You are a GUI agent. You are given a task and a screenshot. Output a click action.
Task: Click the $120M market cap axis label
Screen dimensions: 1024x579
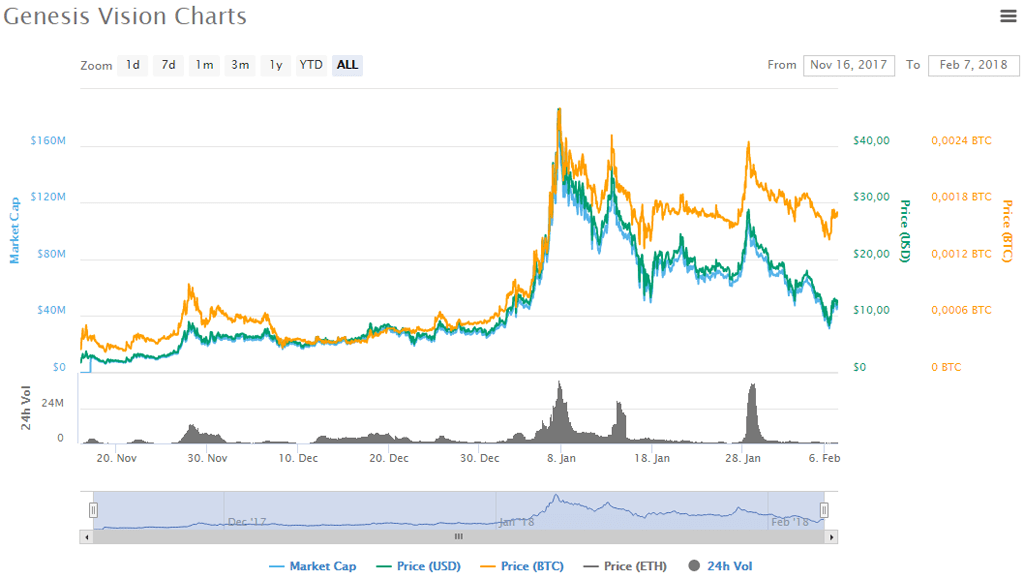(48, 196)
